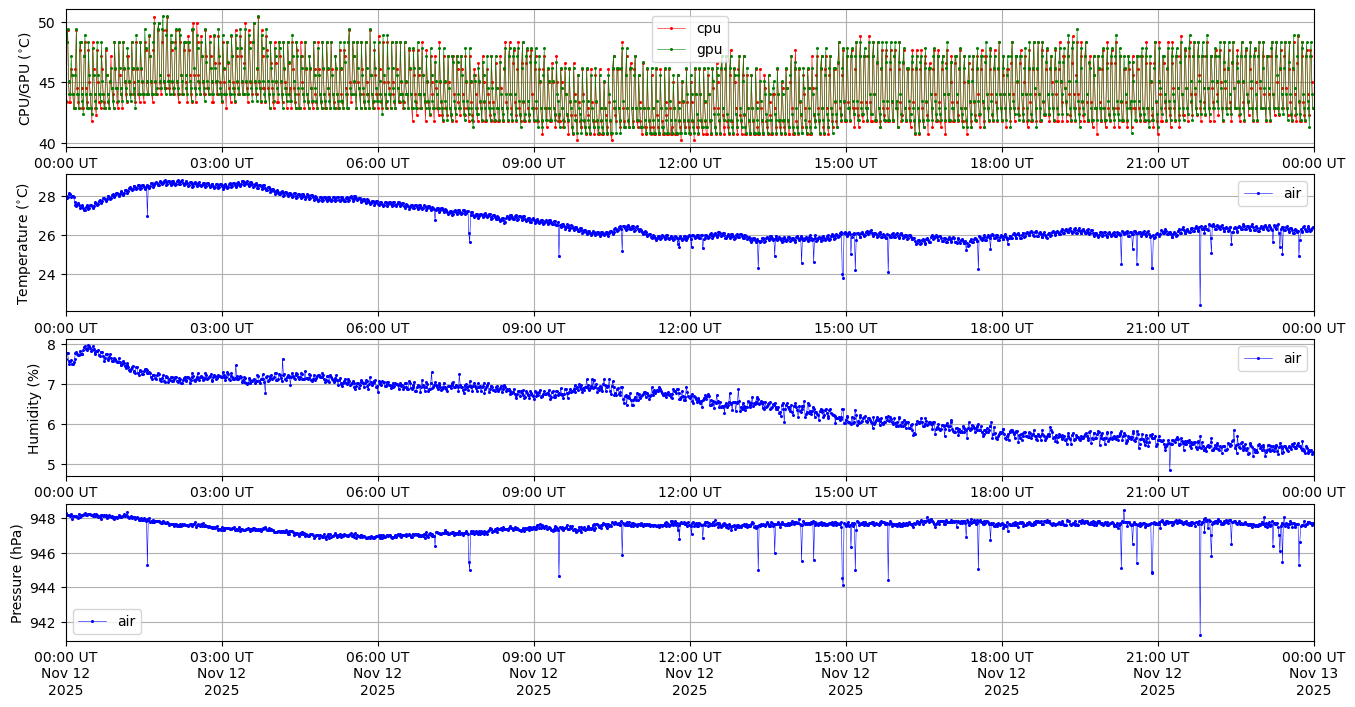Screen dimensions: 1355x707
Task: Click the 'gpu' legend text label
Action: pos(708,49)
